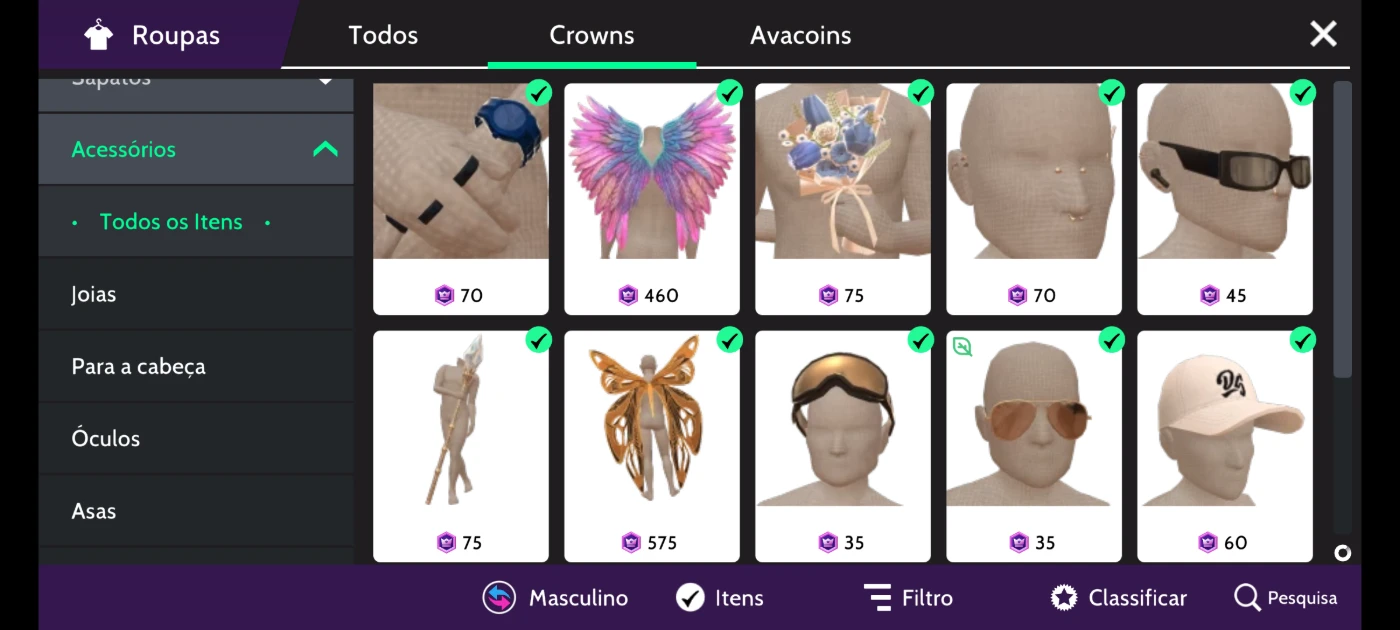
Task: Open search with the magnifier icon
Action: (x=1247, y=598)
